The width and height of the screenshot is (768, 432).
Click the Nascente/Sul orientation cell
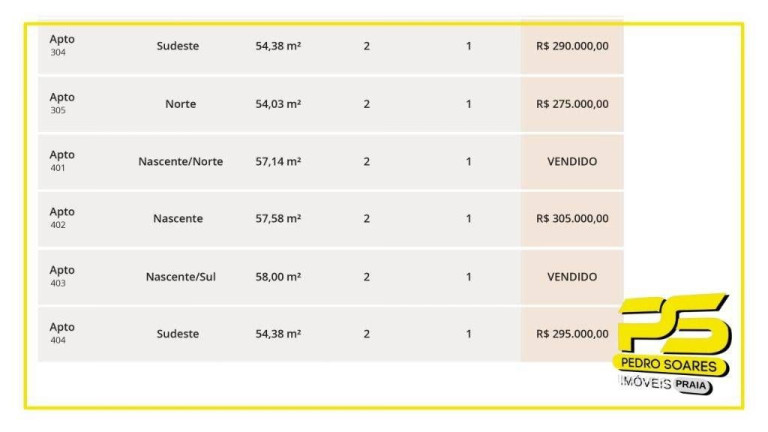point(180,277)
